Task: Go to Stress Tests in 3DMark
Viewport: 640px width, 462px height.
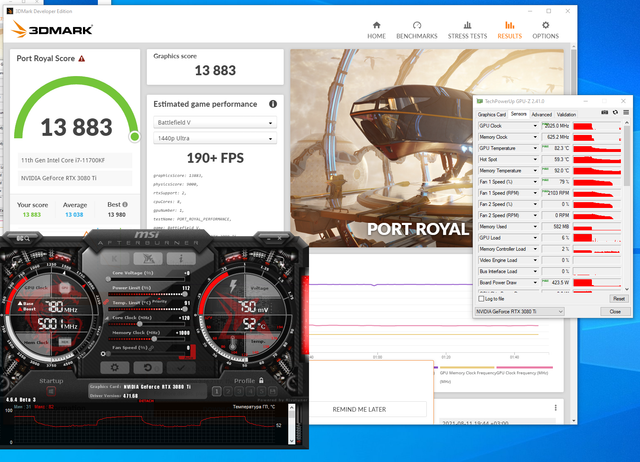Action: point(467,30)
